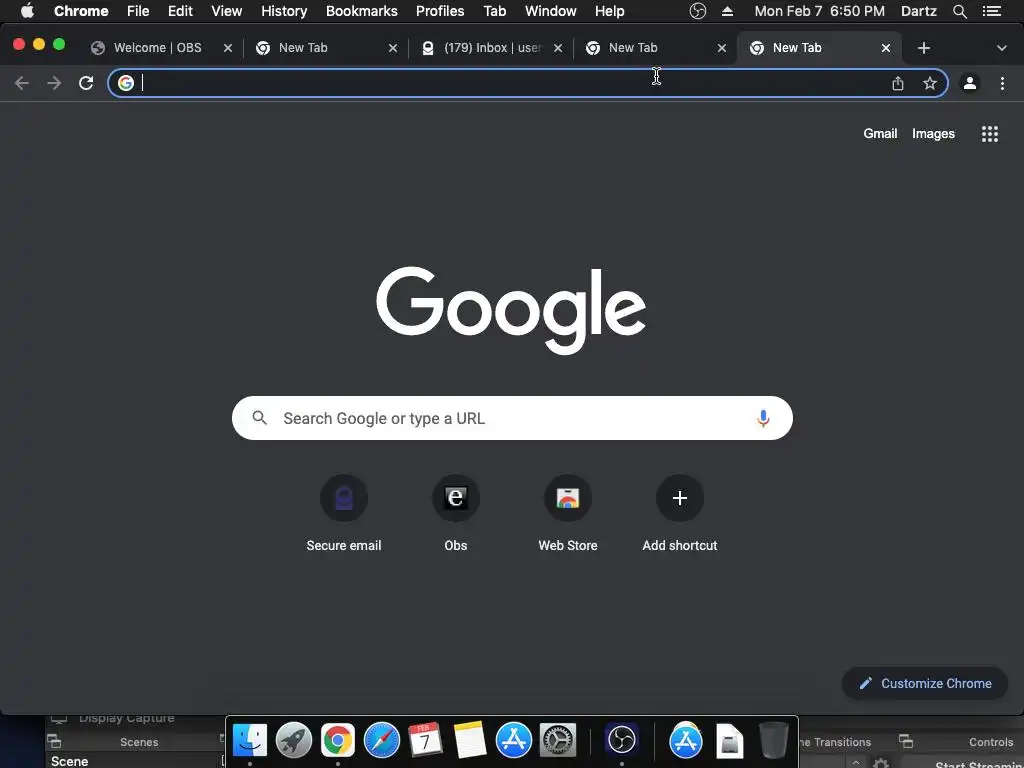
Task: Click the OBS status icon in menu bar
Action: [x=698, y=11]
